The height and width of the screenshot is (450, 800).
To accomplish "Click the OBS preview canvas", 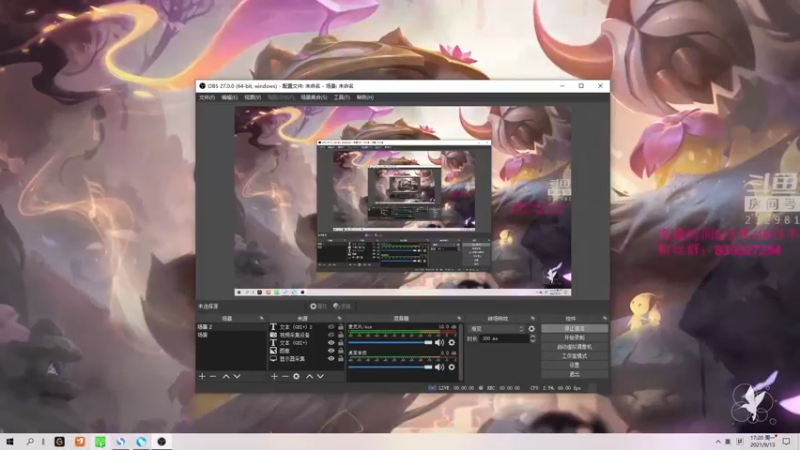I will (x=403, y=201).
